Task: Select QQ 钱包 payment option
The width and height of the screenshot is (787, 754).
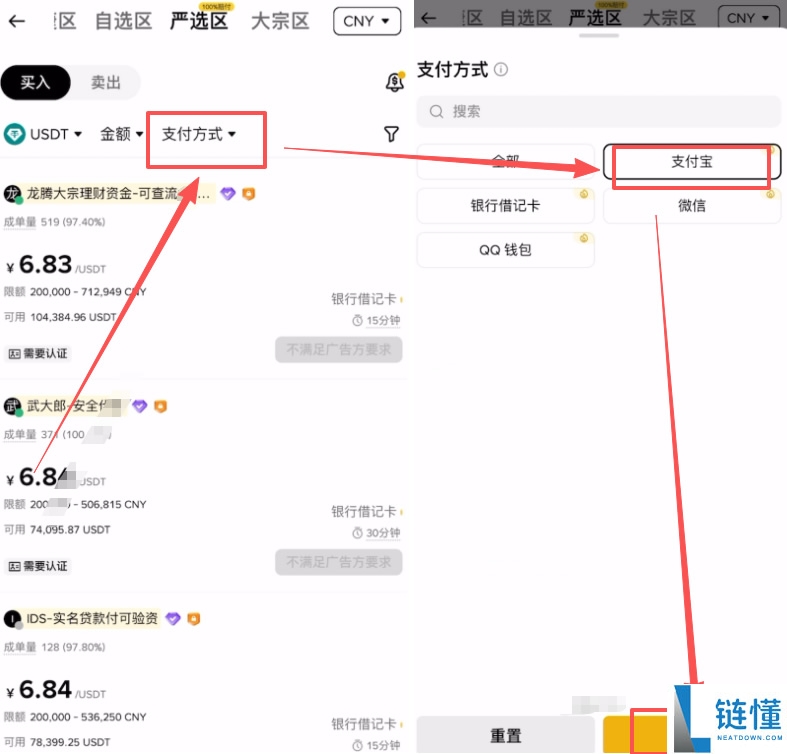Action: pyautogui.click(x=505, y=249)
